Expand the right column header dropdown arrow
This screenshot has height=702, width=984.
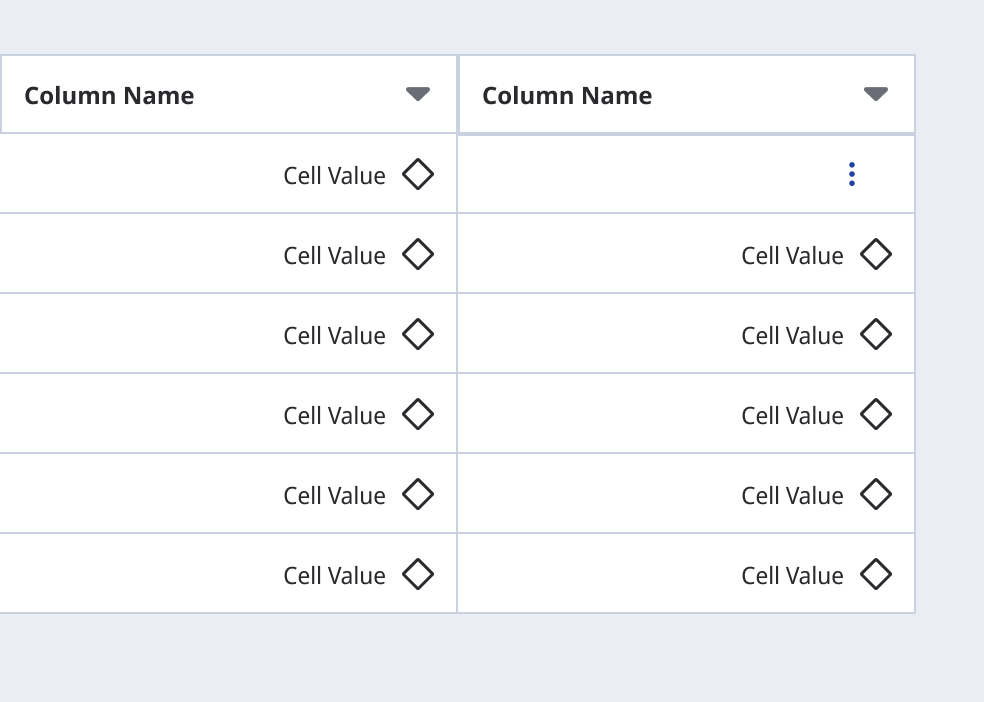[875, 94]
